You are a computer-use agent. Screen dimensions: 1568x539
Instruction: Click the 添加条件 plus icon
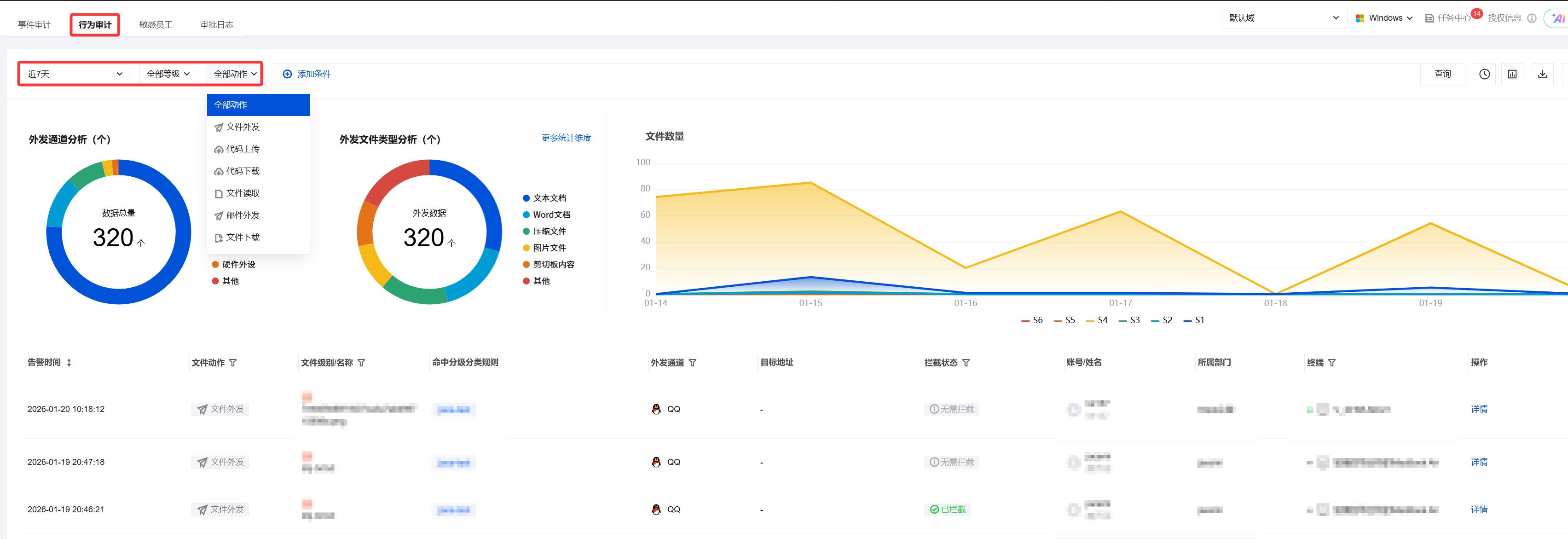click(287, 74)
